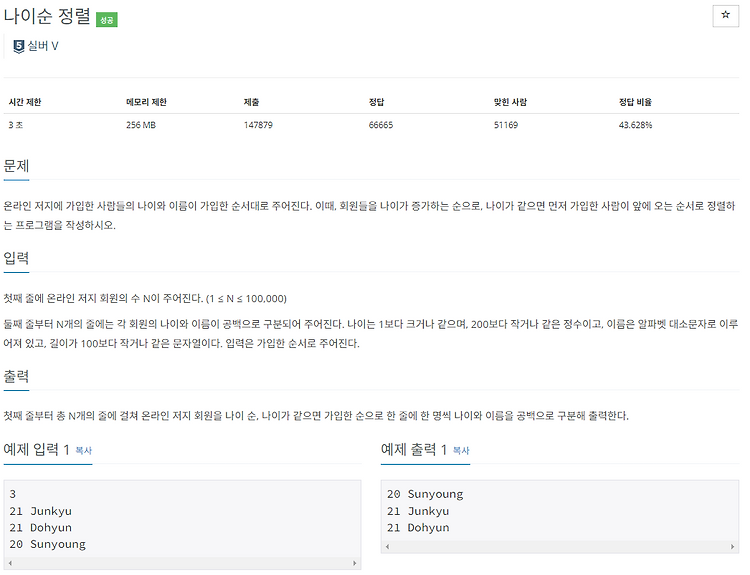
Task: Click the 43.628% accuracy value
Action: tap(635, 125)
